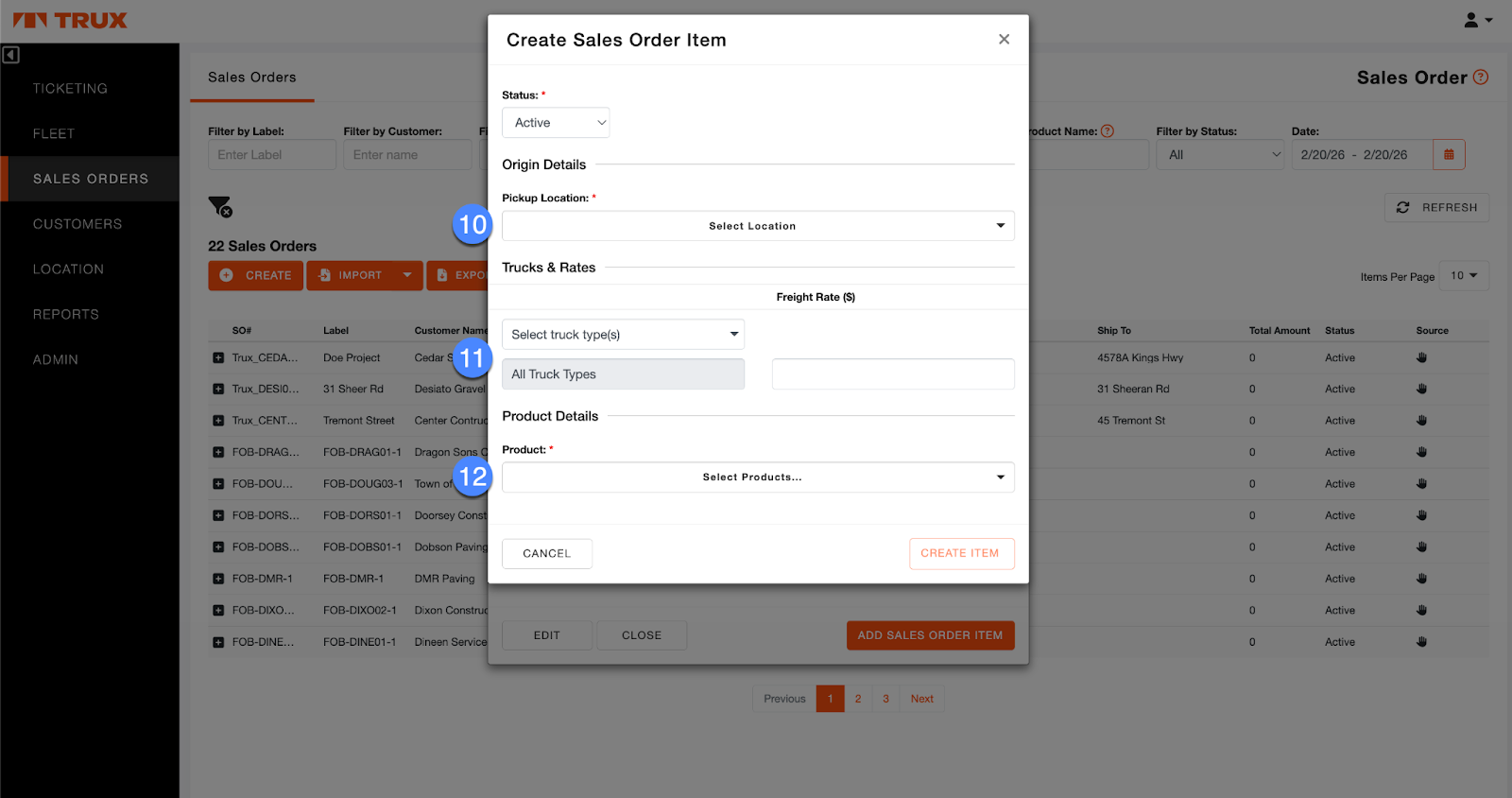Screen dimensions: 1512x798
Task: Click the source hand icon for Trux_CEDA row
Action: (1421, 357)
